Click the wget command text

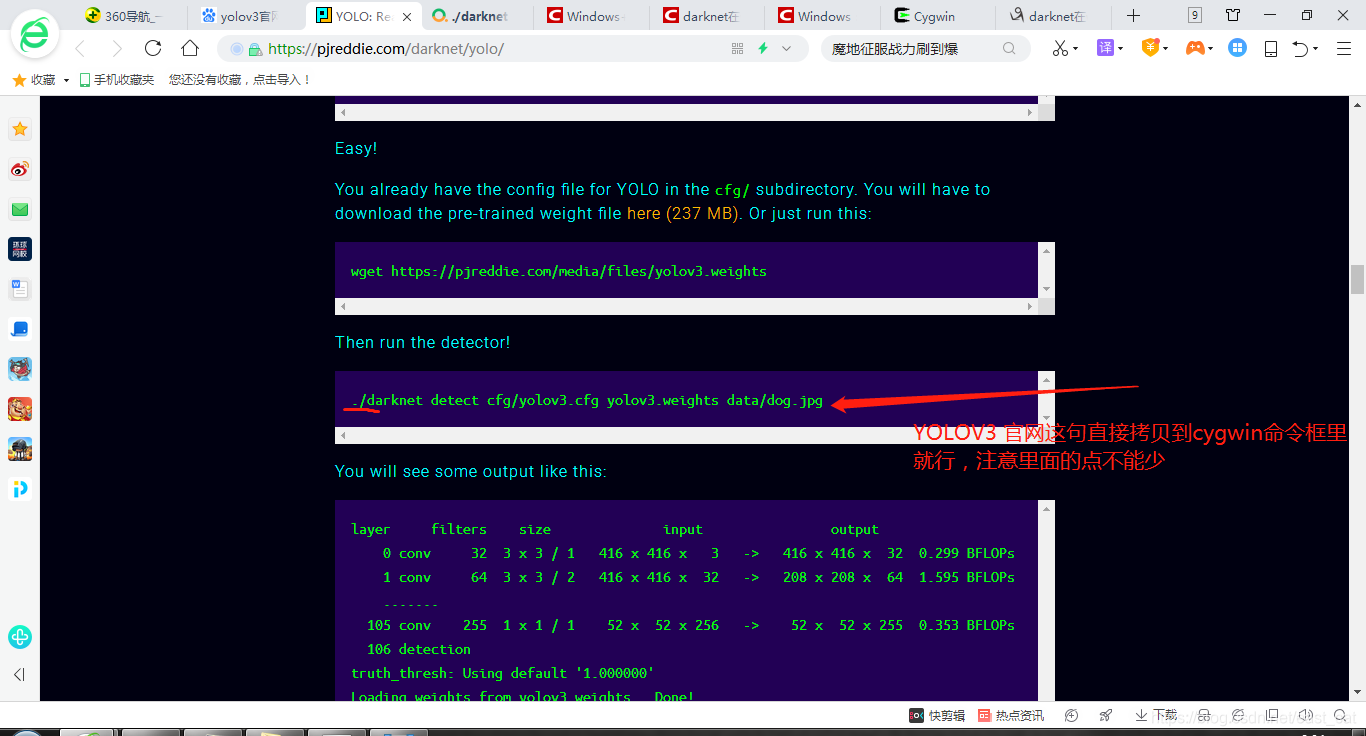[x=559, y=271]
